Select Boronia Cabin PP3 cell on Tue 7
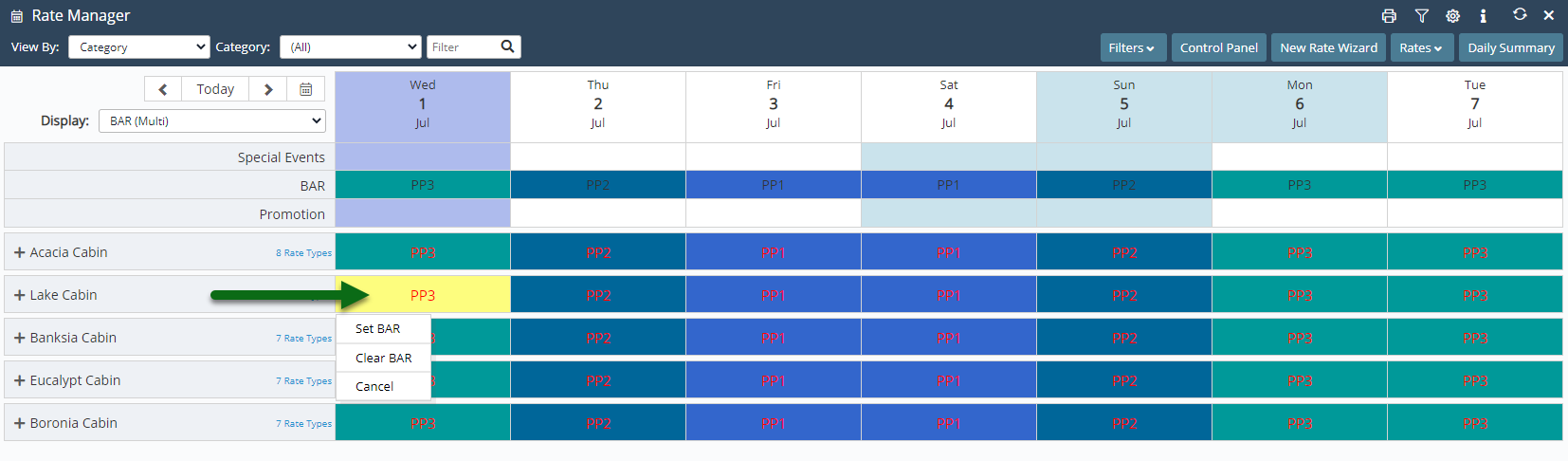The width and height of the screenshot is (1568, 461). tap(1475, 423)
